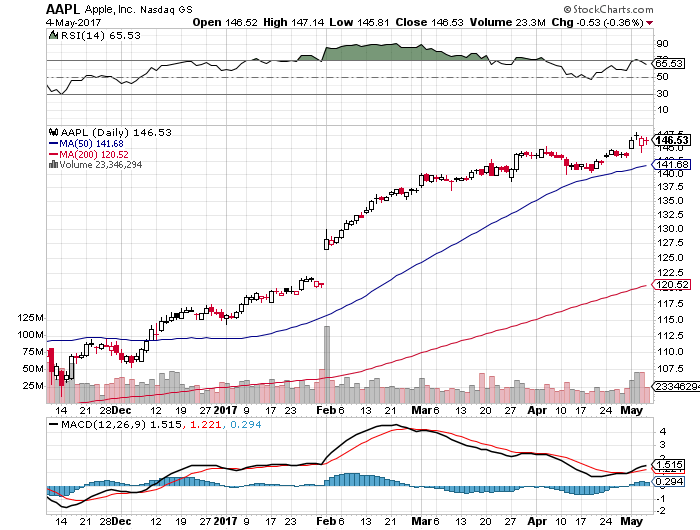This screenshot has width=700, height=530.
Task: Click the May label on the price chart date axis
Action: pyautogui.click(x=631, y=410)
